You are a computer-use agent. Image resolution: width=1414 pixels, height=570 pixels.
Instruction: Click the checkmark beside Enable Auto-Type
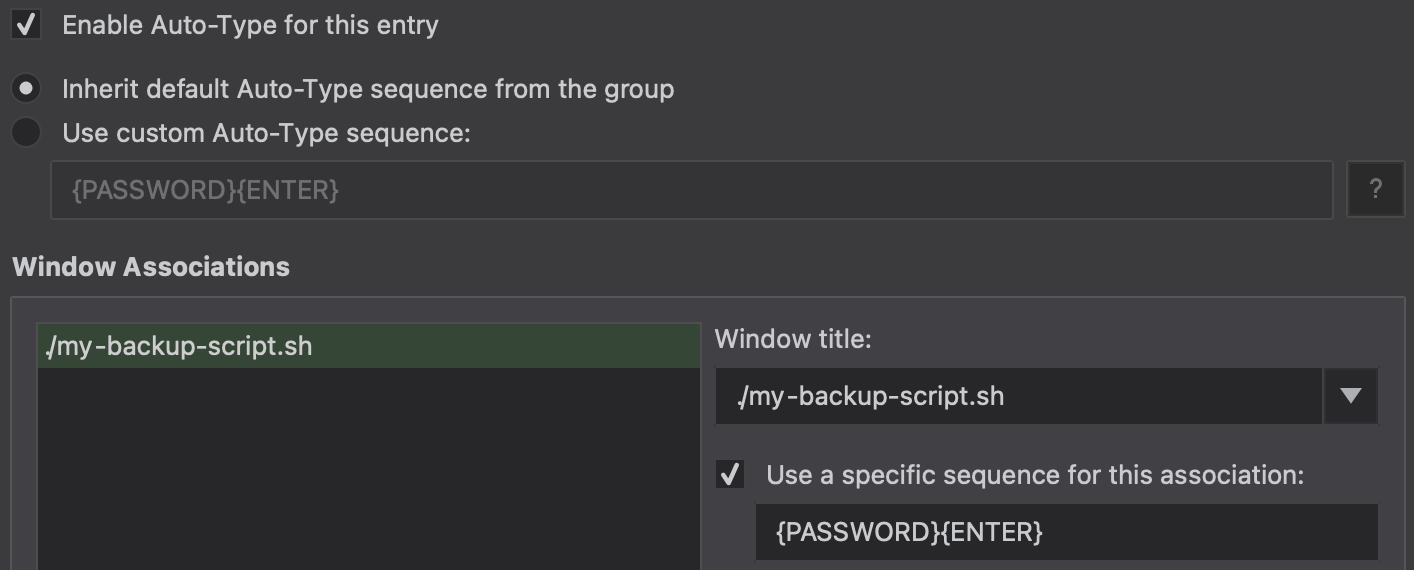point(26,25)
